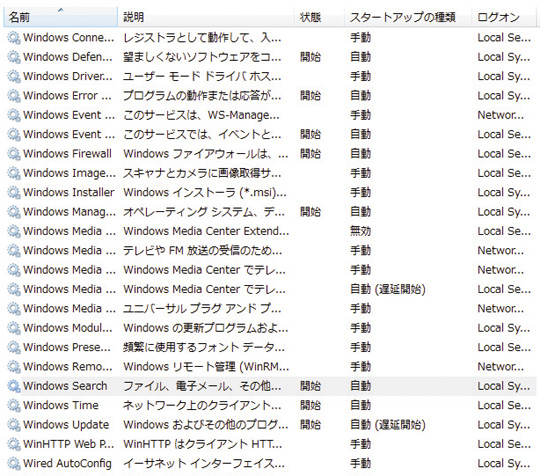540x476 pixels.
Task: Click the gear icon beside Windows Installer
Action: pos(14,192)
